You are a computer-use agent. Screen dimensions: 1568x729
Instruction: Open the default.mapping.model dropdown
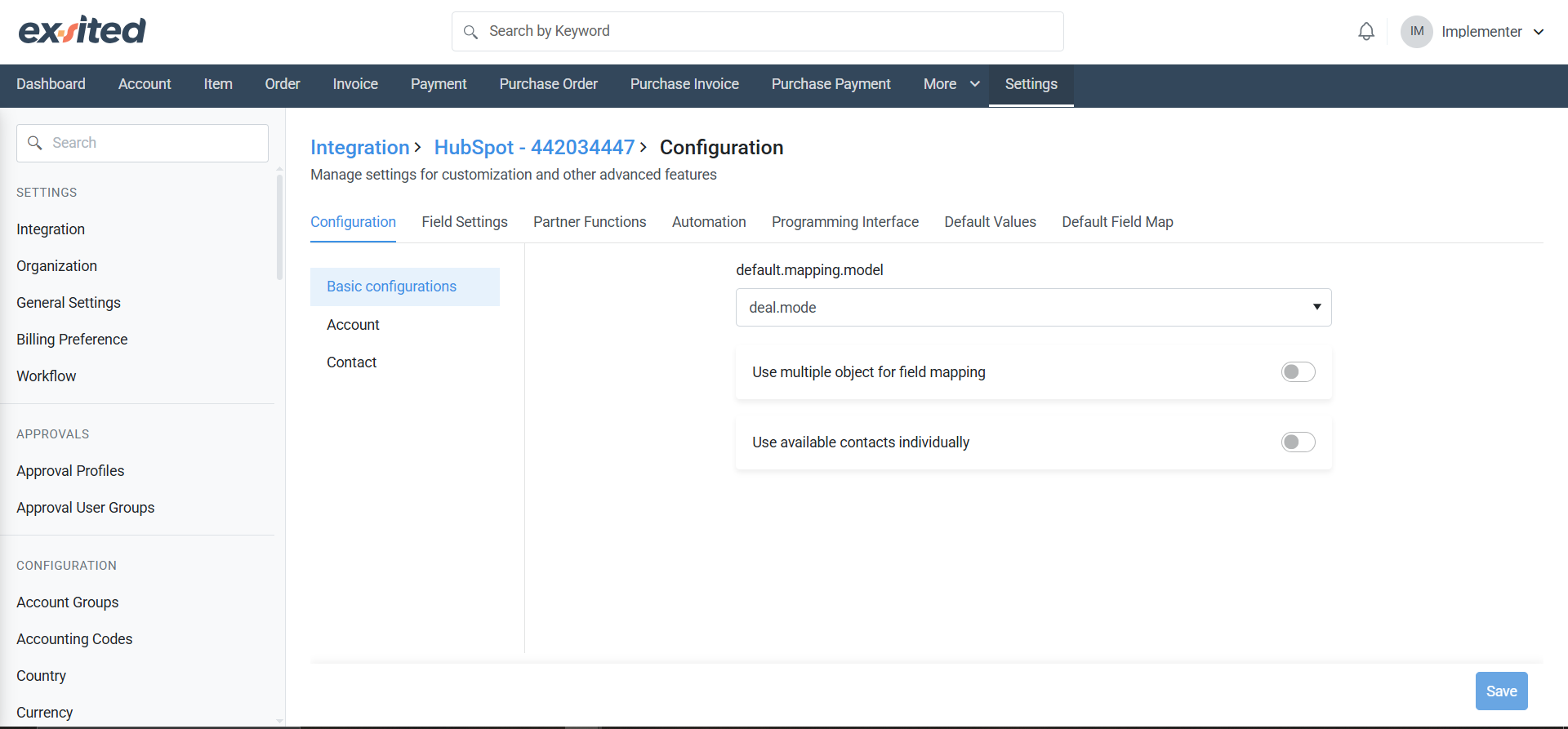pyautogui.click(x=1033, y=308)
